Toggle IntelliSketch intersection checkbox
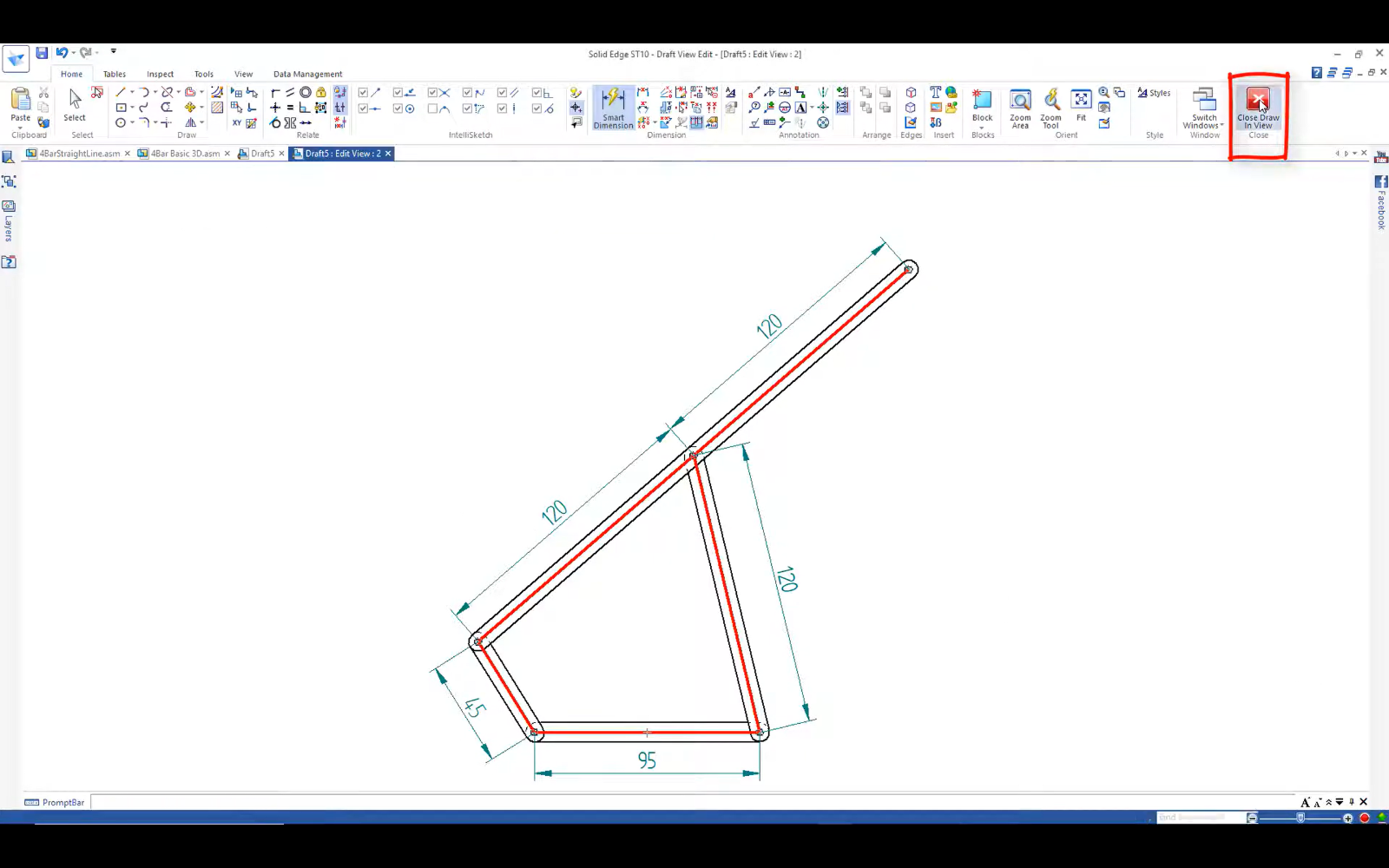 click(x=432, y=92)
